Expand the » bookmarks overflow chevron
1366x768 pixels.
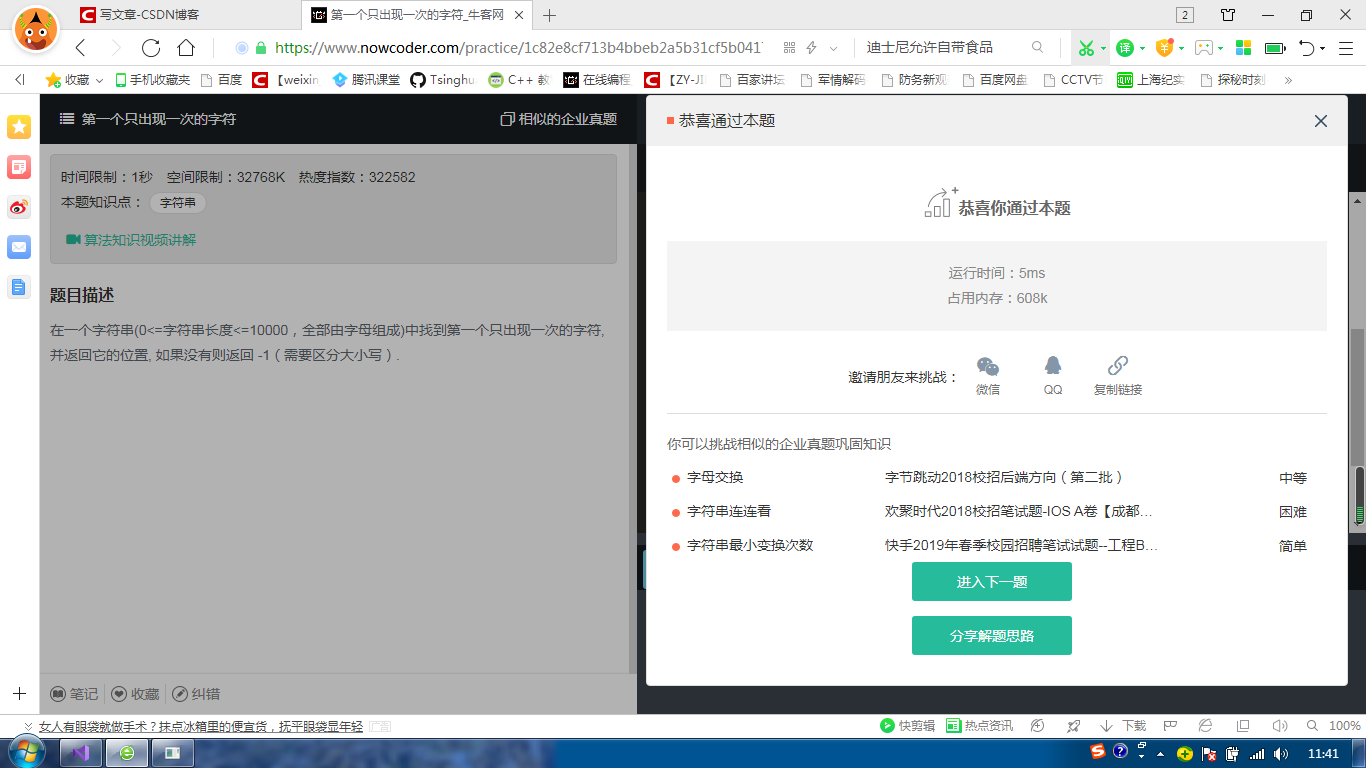tap(1287, 79)
